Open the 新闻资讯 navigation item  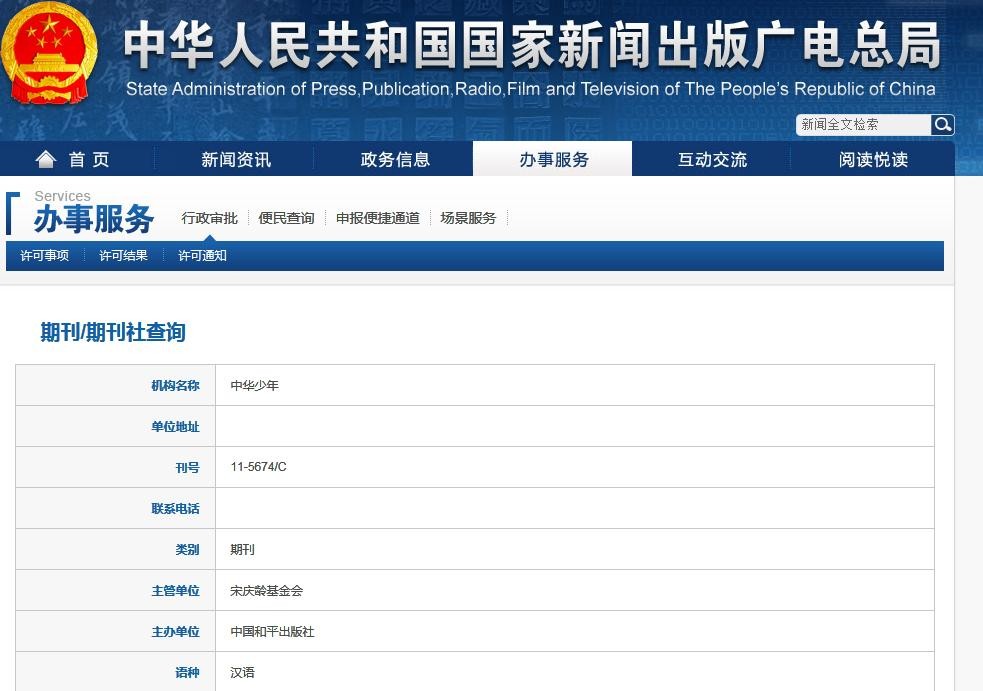tap(236, 159)
